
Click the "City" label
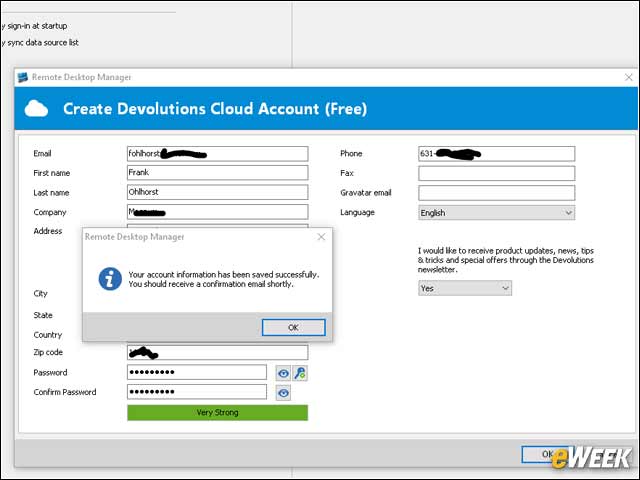coord(40,293)
